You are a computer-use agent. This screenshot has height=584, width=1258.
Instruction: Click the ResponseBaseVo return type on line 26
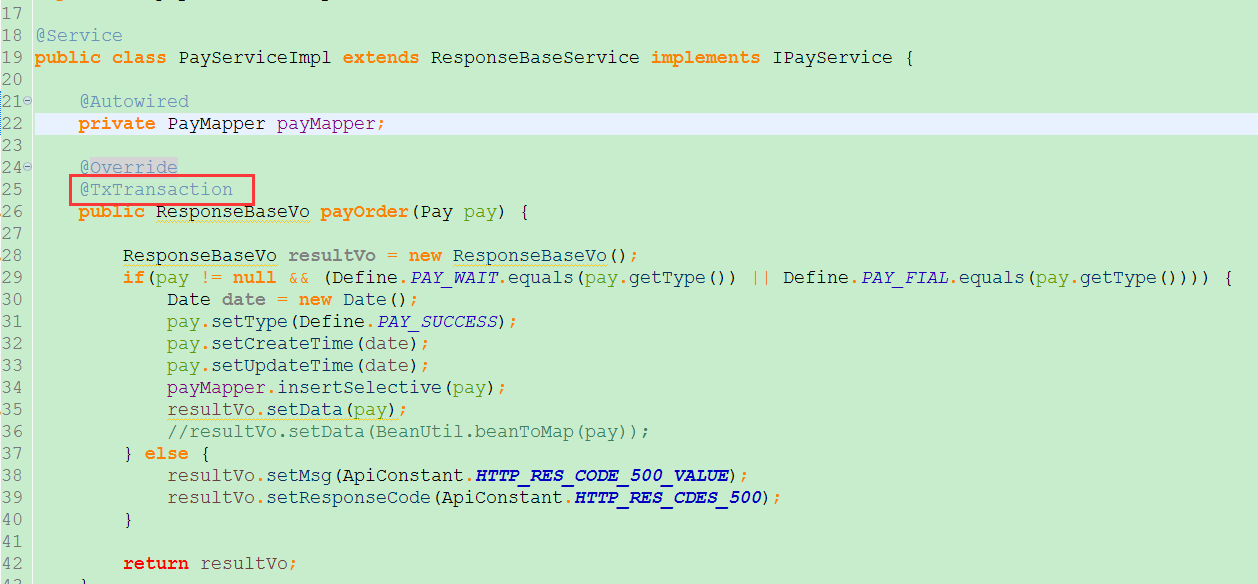point(233,211)
